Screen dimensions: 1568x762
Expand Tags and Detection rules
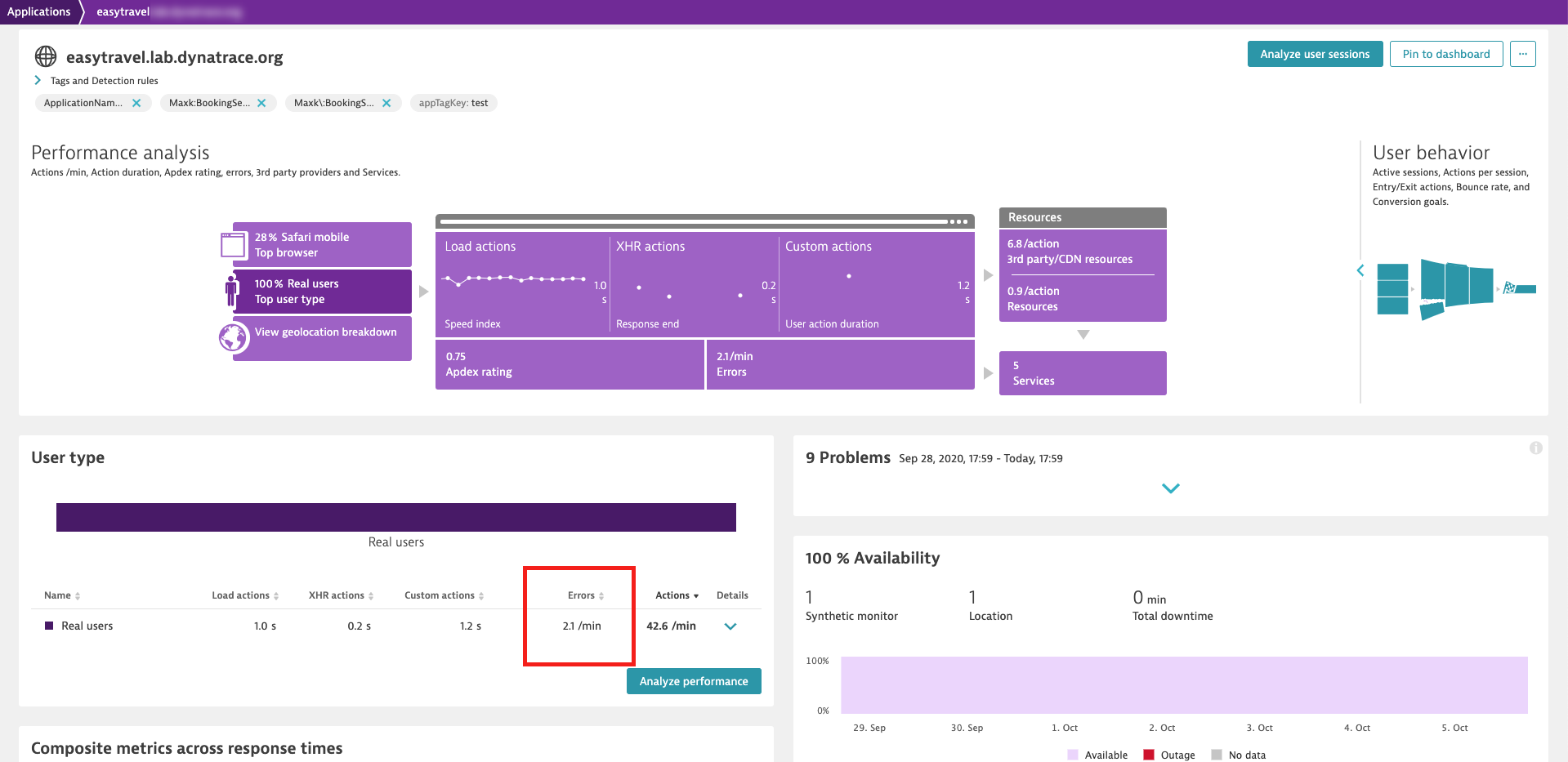tap(38, 80)
